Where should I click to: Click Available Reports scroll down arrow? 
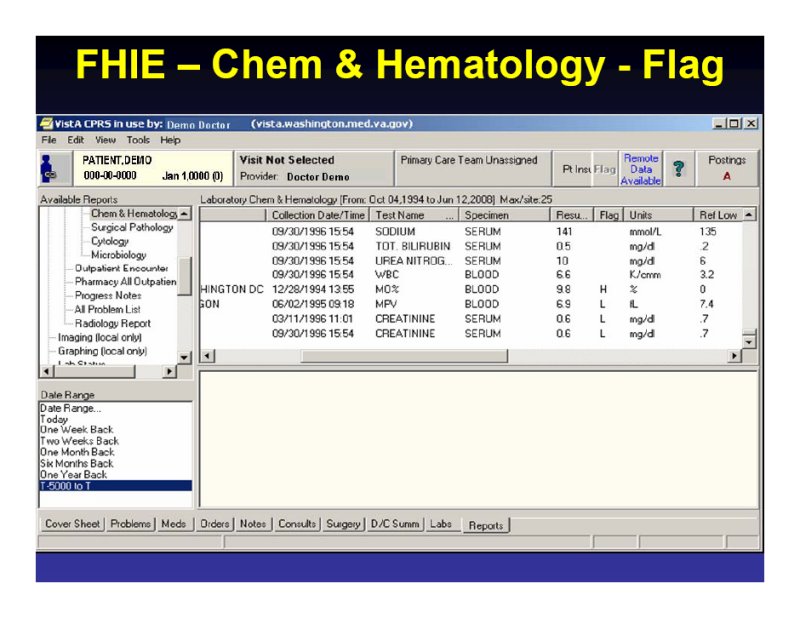coord(185,358)
